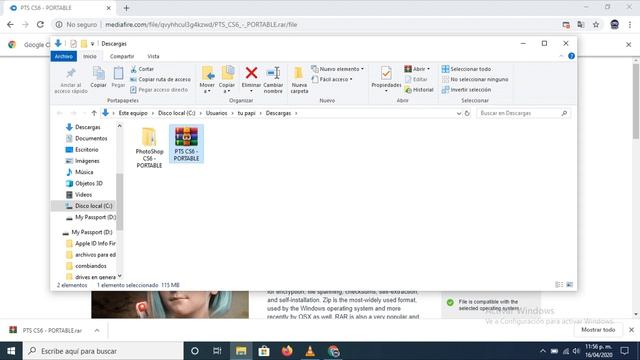
Task: Click the red Eliminar X icon
Action: [x=251, y=73]
